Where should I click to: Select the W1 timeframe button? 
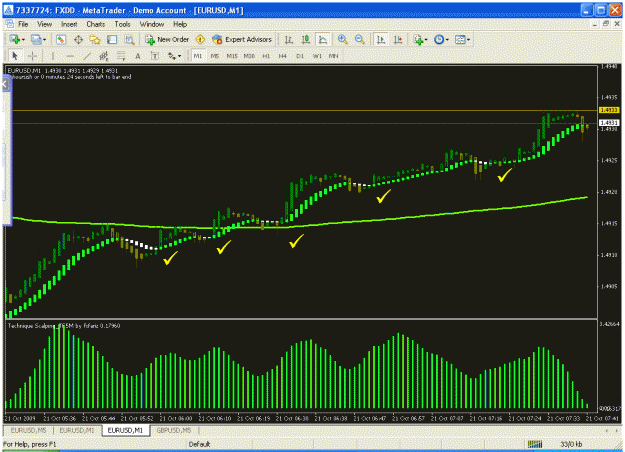click(x=317, y=56)
